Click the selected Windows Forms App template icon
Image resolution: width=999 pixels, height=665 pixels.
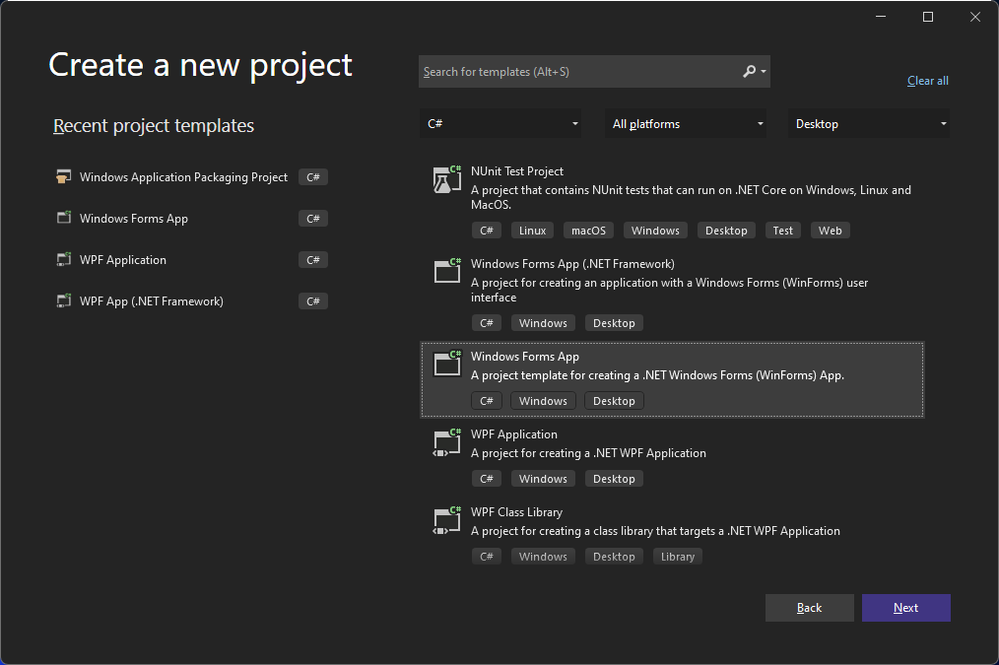(447, 364)
